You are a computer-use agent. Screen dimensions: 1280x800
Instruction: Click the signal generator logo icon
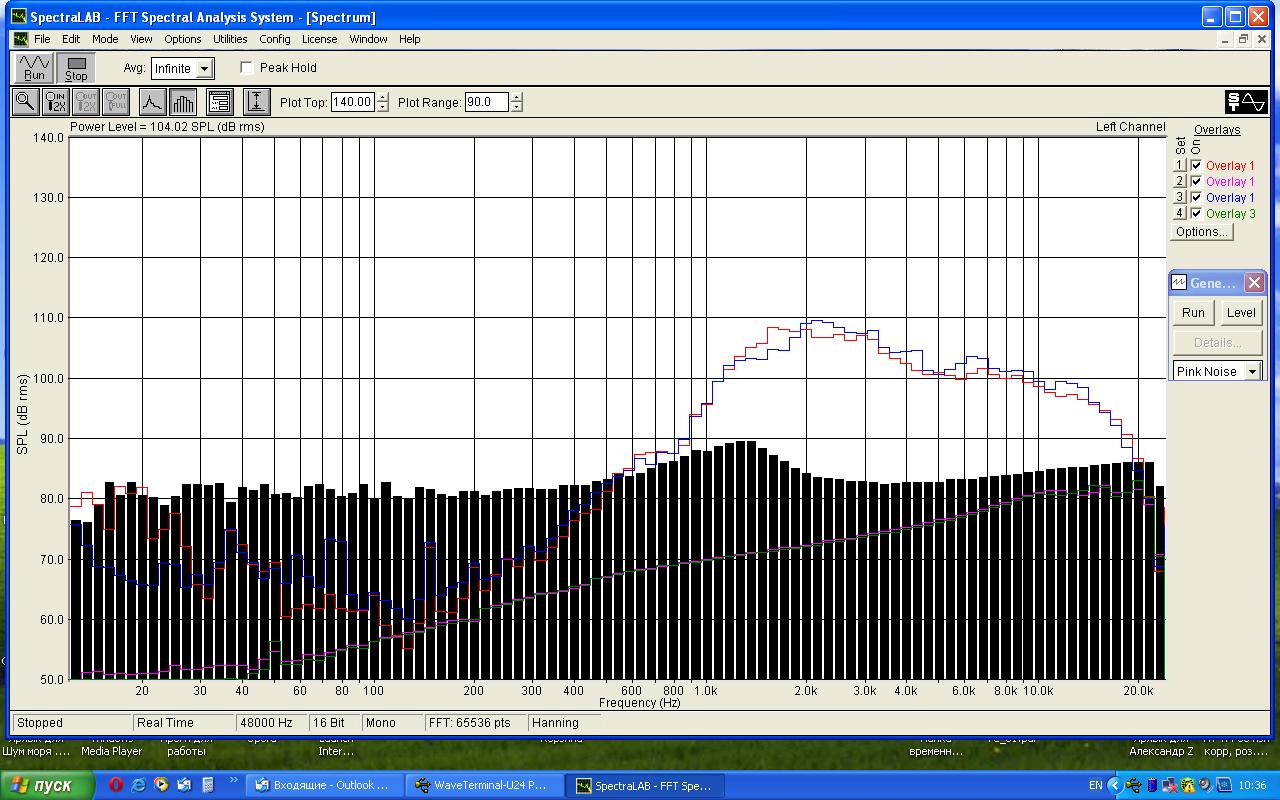tap(1246, 101)
